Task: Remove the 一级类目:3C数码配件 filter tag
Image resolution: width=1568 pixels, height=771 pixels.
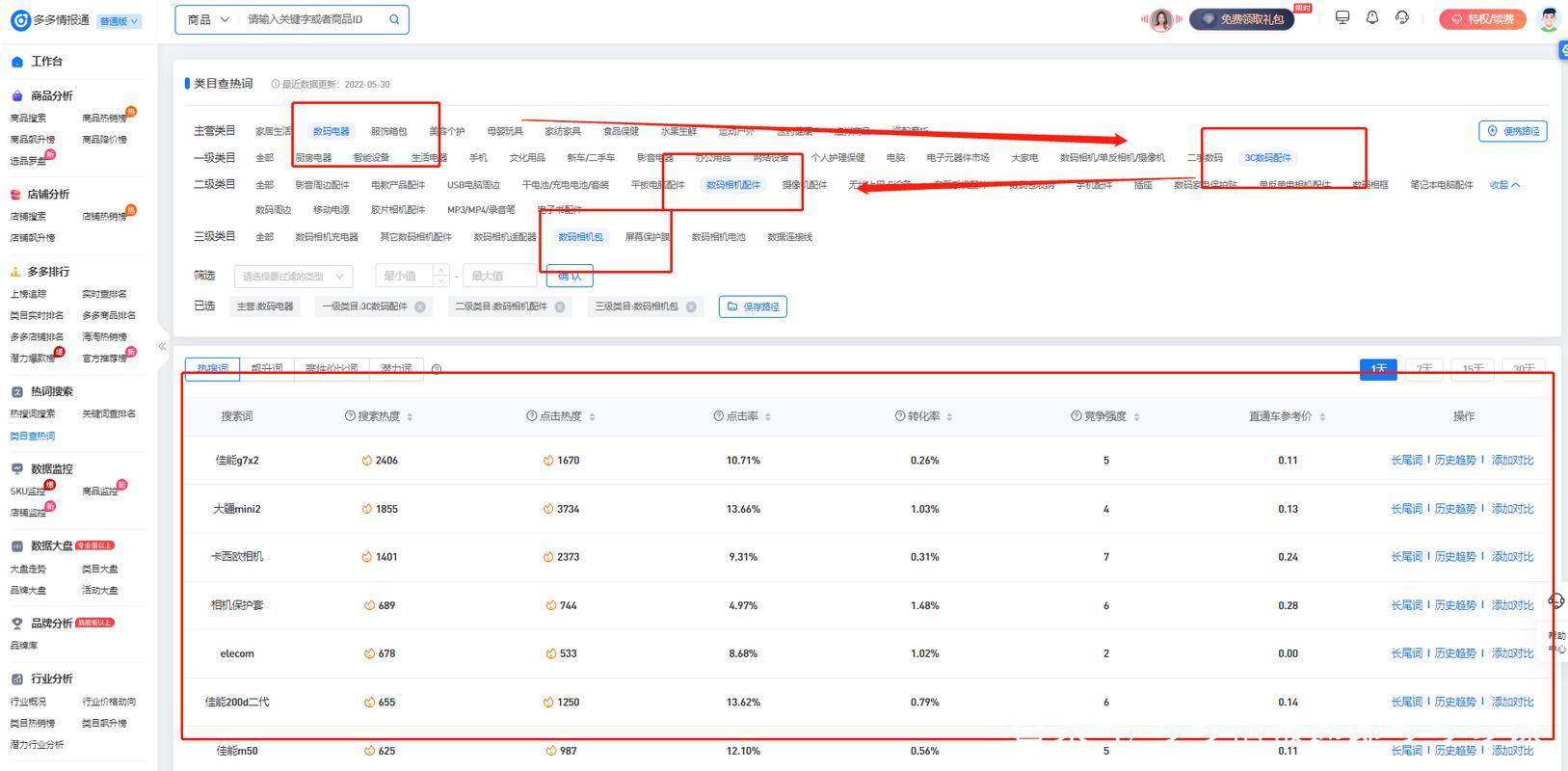Action: [420, 307]
